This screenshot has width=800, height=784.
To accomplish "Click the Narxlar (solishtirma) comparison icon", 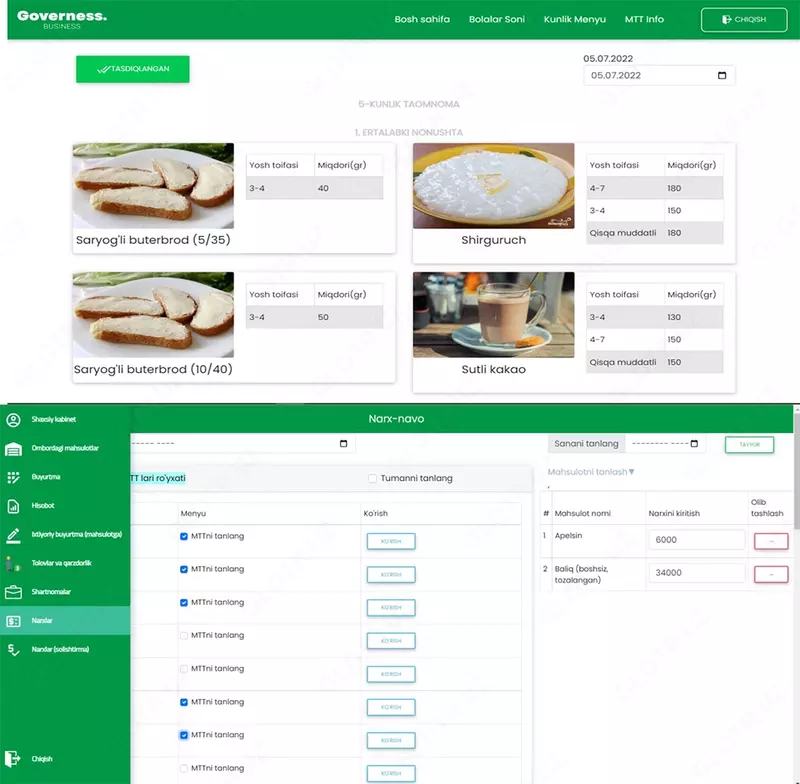I will pyautogui.click(x=13, y=650).
